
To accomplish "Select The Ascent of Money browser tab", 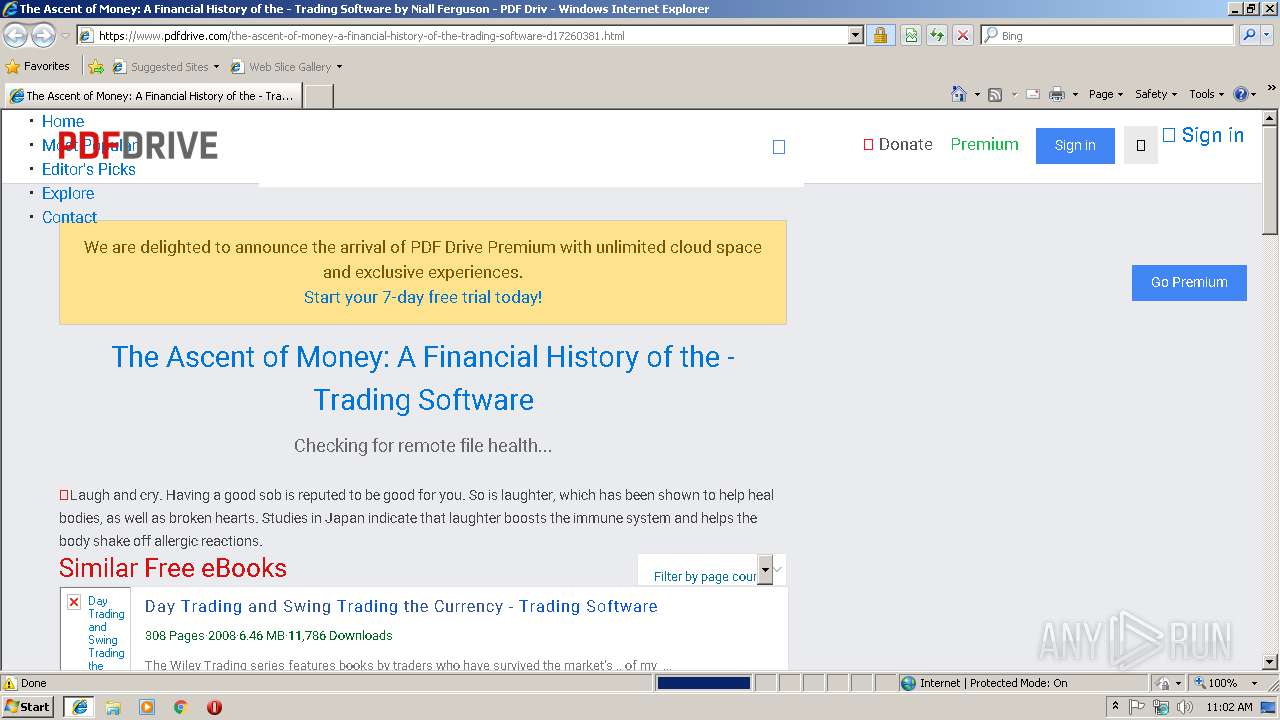I will [x=151, y=96].
